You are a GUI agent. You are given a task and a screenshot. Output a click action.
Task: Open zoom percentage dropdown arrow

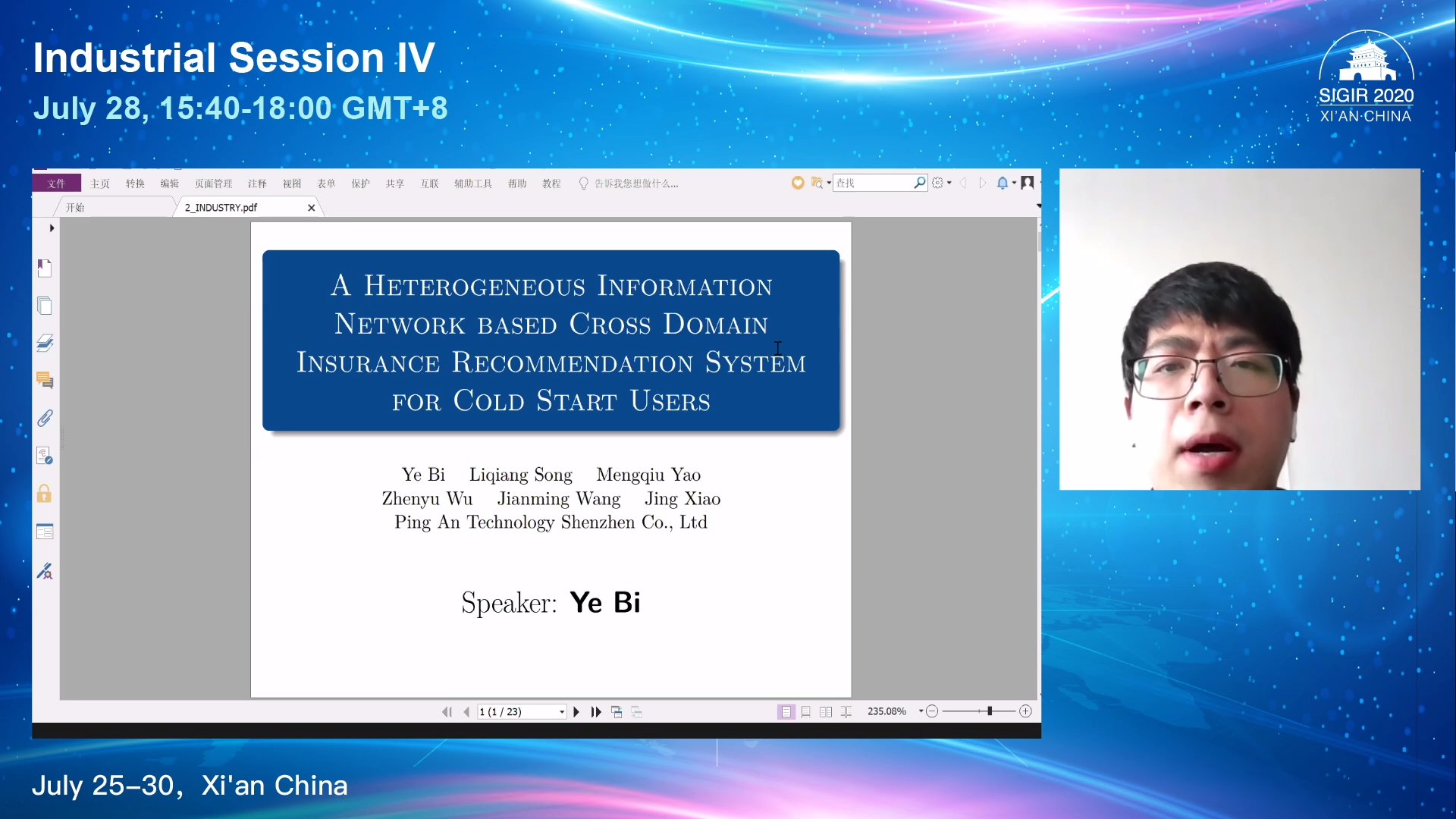(921, 711)
